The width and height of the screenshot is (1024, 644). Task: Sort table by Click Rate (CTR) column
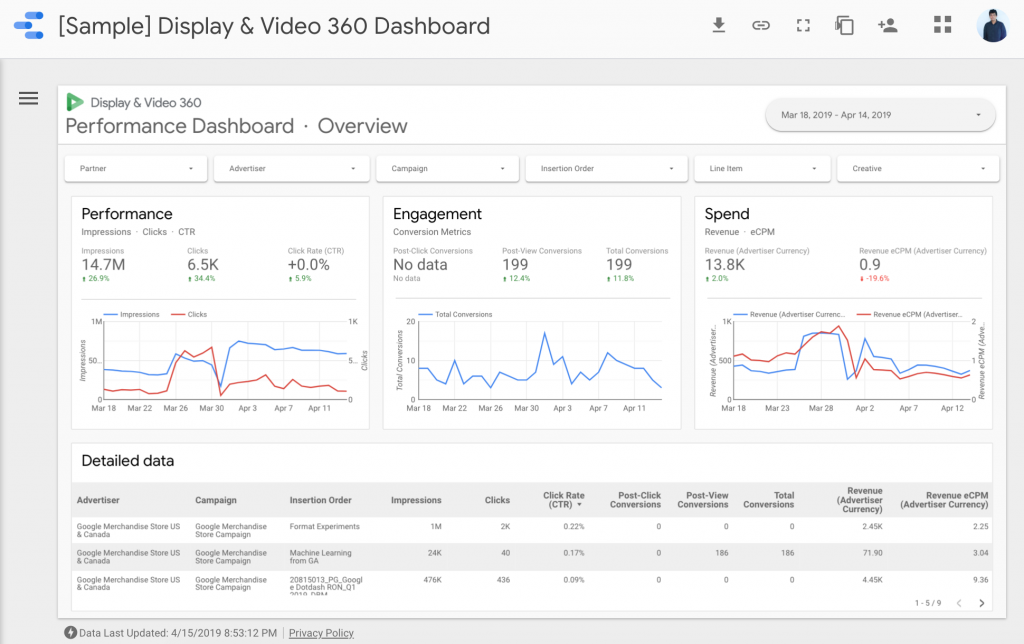[564, 500]
